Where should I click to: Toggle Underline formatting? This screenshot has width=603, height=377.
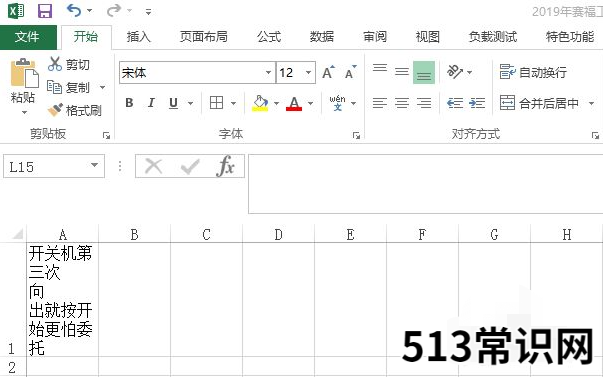coord(173,103)
